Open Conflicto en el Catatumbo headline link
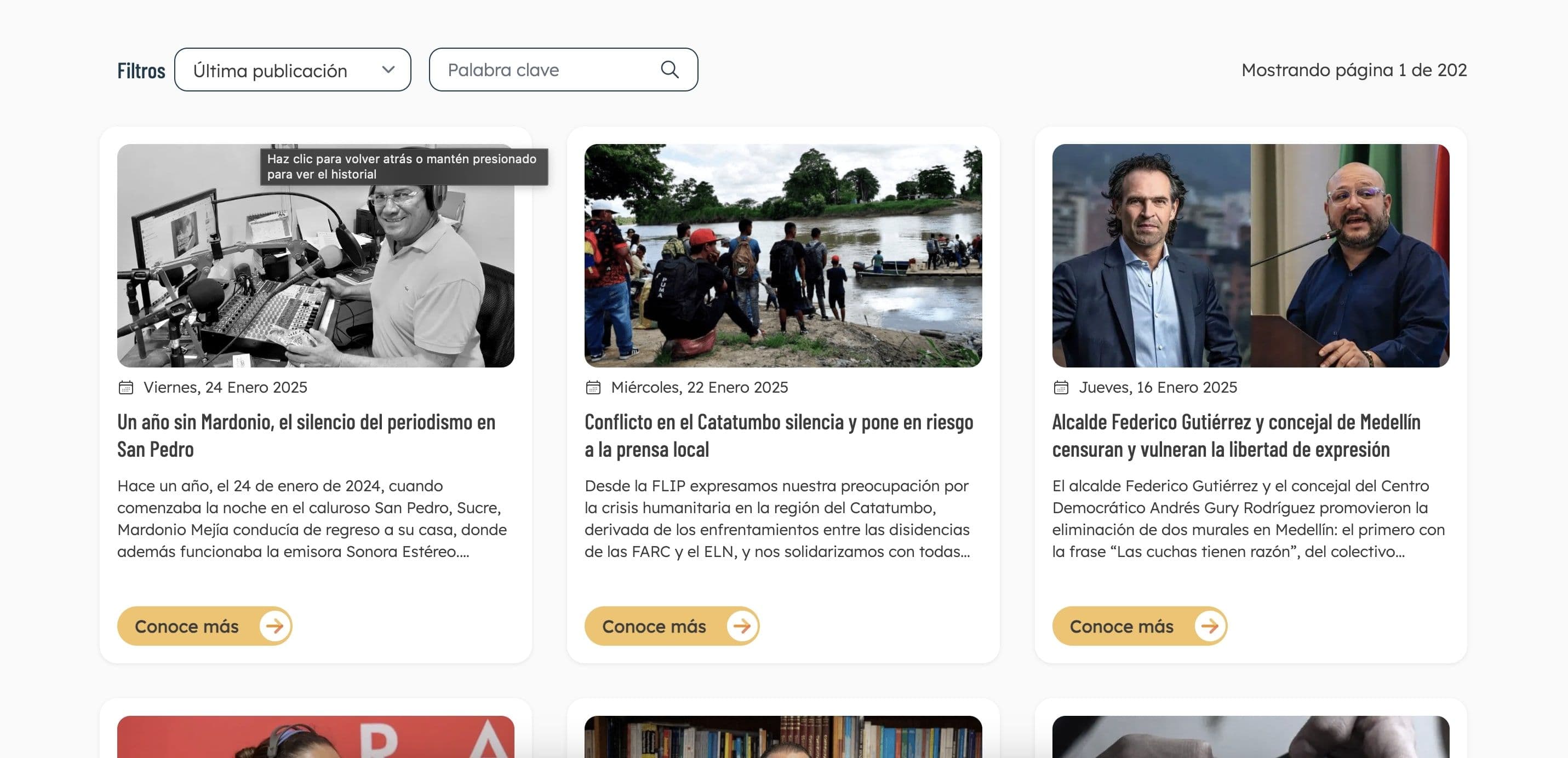This screenshot has width=1568, height=758. tap(779, 435)
